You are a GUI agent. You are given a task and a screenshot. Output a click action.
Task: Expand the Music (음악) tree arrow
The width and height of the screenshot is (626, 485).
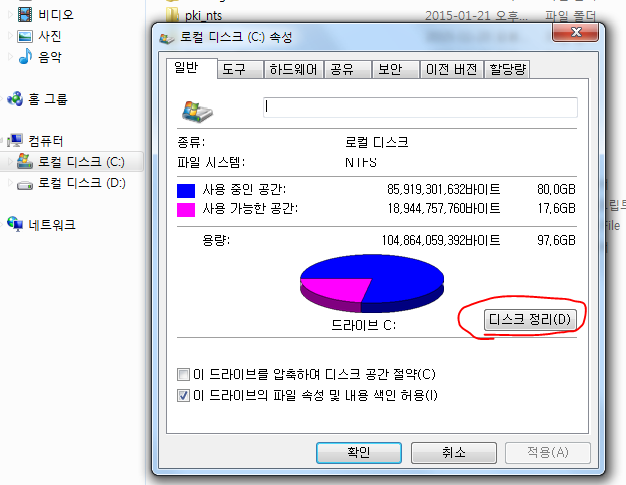pos(11,57)
